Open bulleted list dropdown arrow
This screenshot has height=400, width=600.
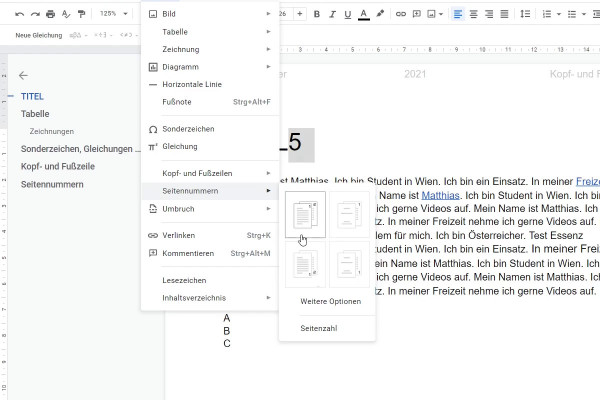[584, 14]
